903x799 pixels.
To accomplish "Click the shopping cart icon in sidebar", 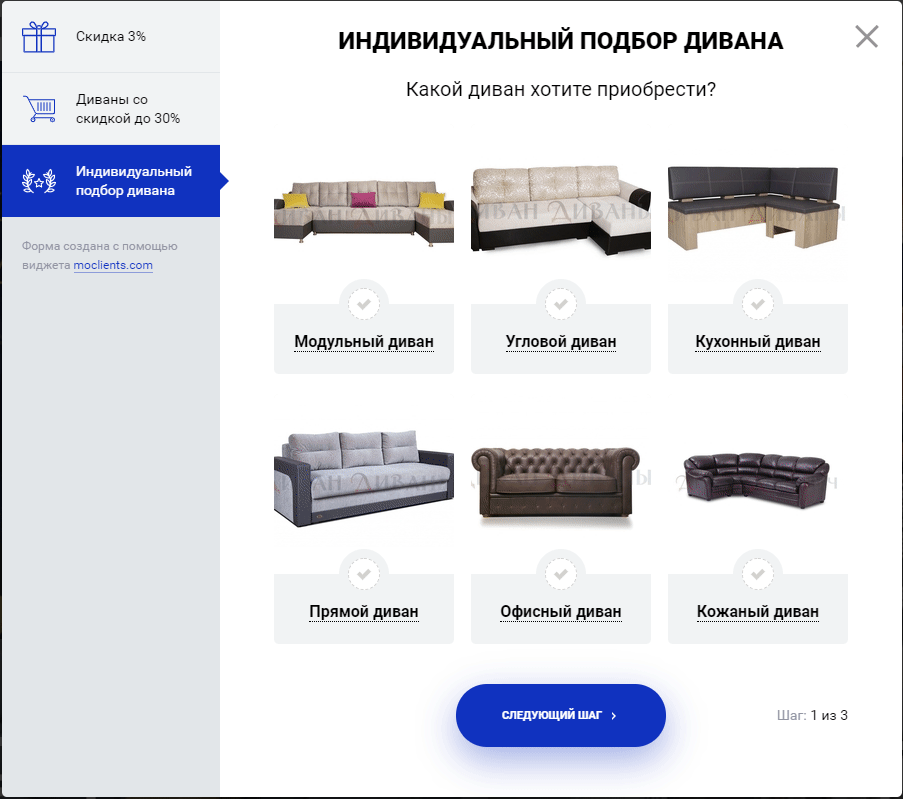I will click(x=39, y=109).
